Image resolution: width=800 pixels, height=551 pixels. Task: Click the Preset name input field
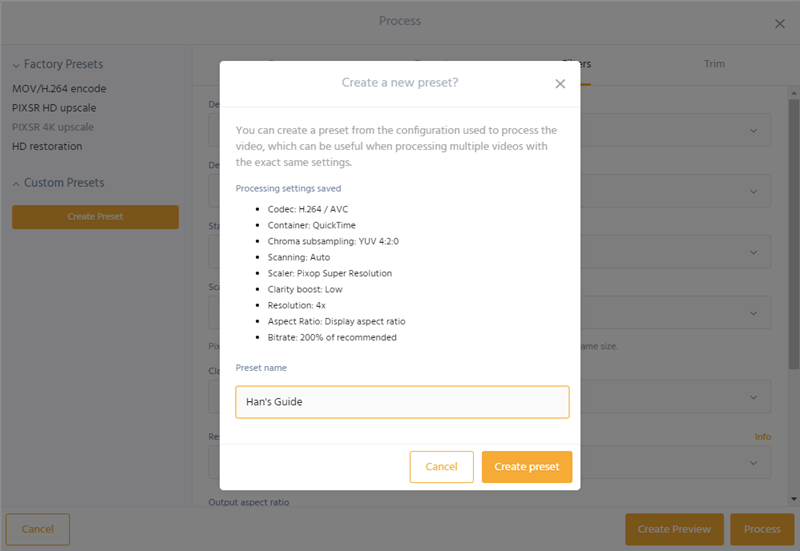point(402,402)
